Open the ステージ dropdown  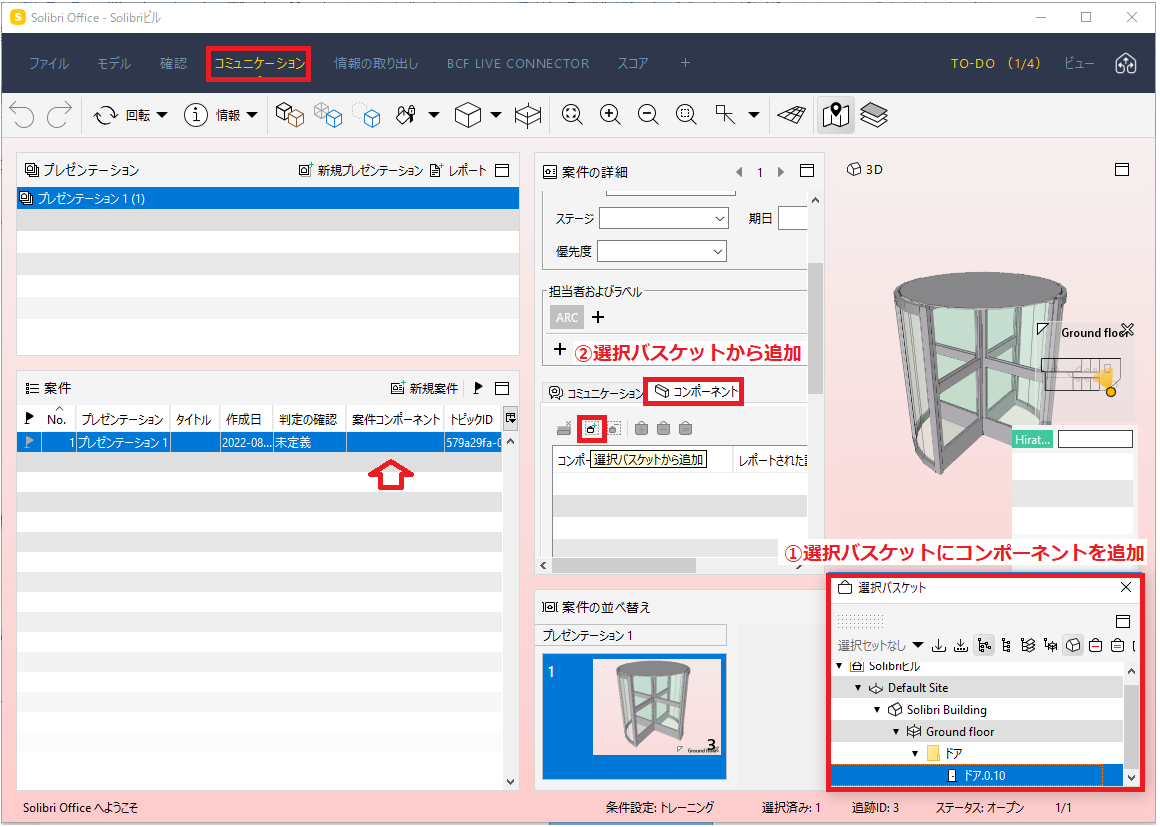click(x=664, y=218)
